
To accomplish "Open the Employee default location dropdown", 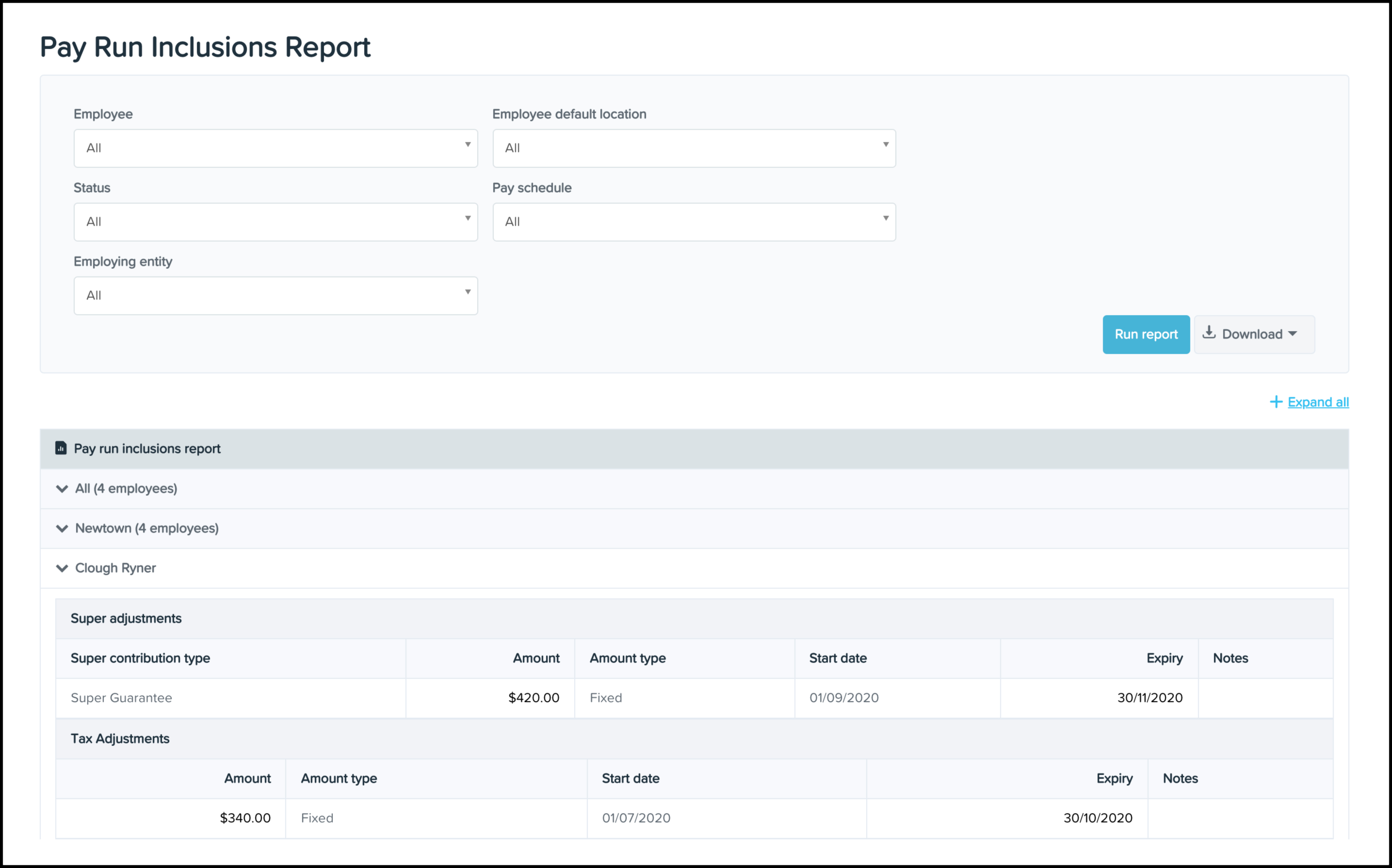I will pos(694,148).
